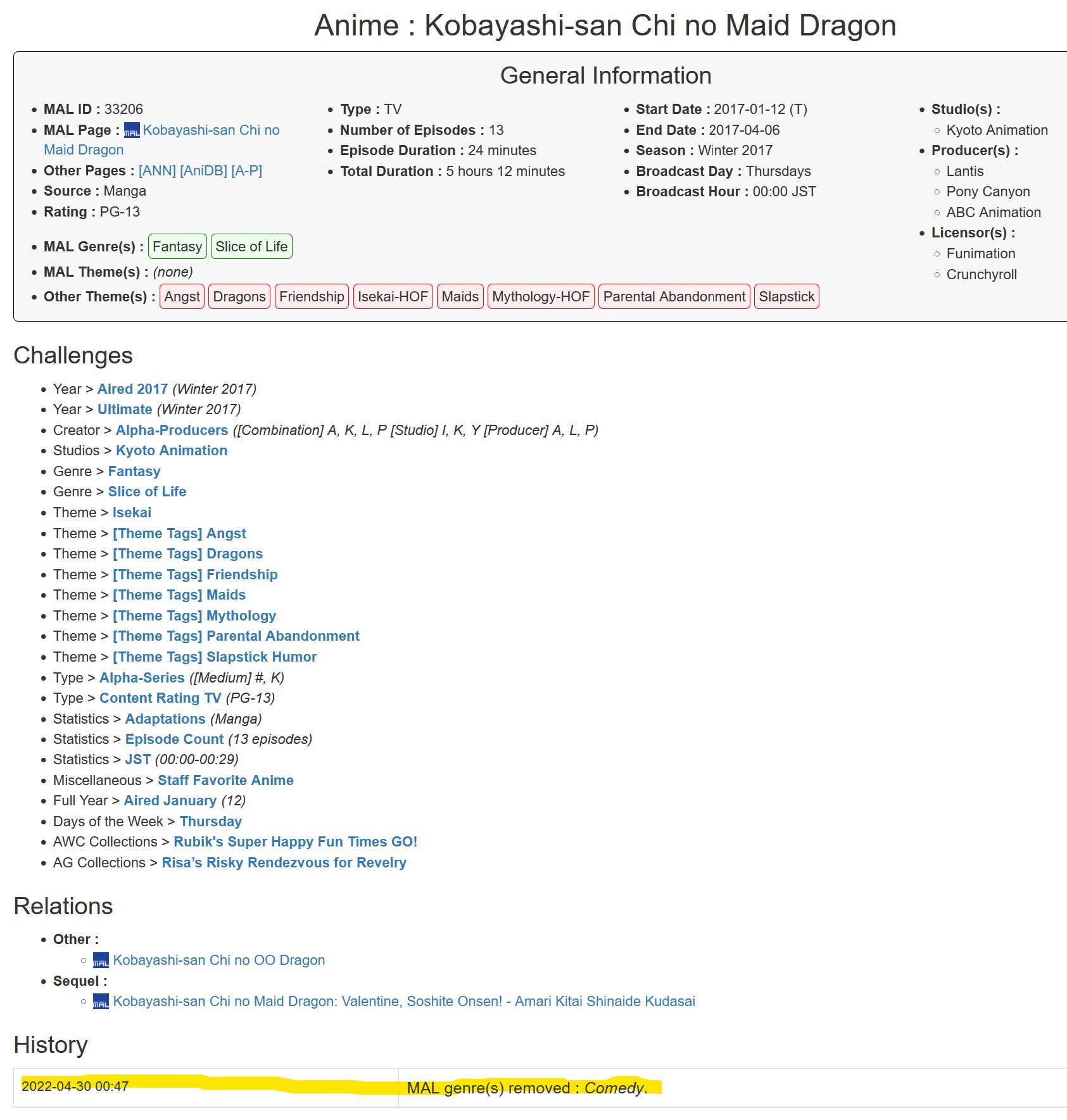Click MAL icon next to Kobayashi-san Chi no OO Dragon
1067x1120 pixels.
[101, 960]
